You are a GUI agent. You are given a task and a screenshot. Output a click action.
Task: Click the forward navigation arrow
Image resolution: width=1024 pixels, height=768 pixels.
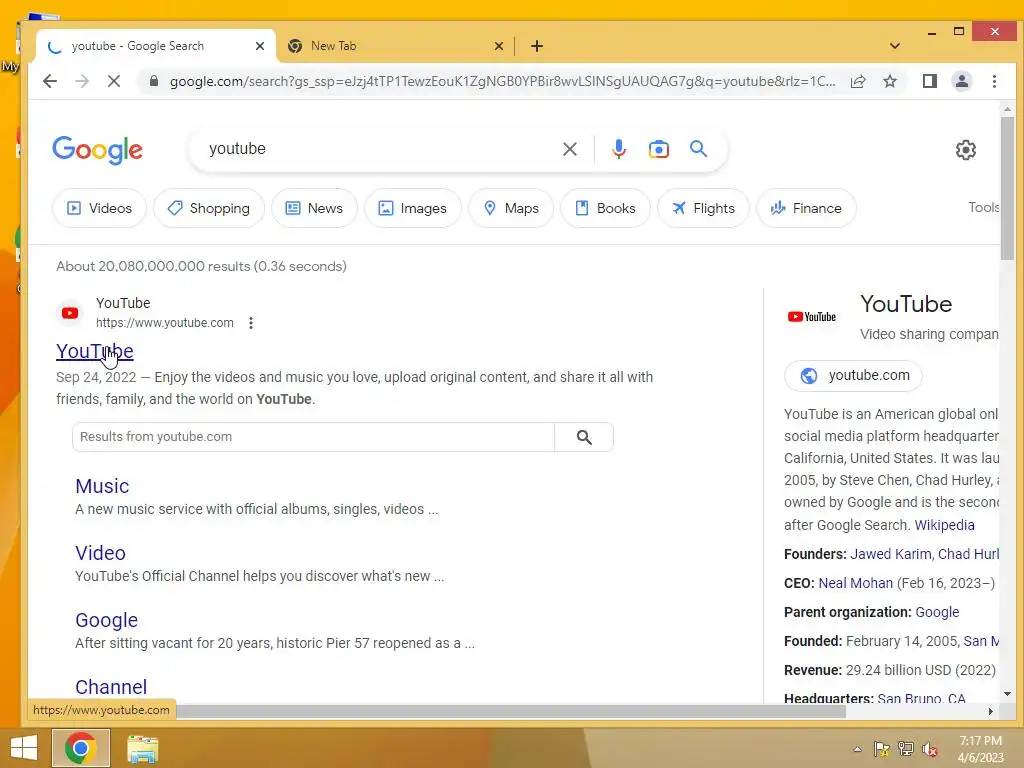(x=82, y=81)
